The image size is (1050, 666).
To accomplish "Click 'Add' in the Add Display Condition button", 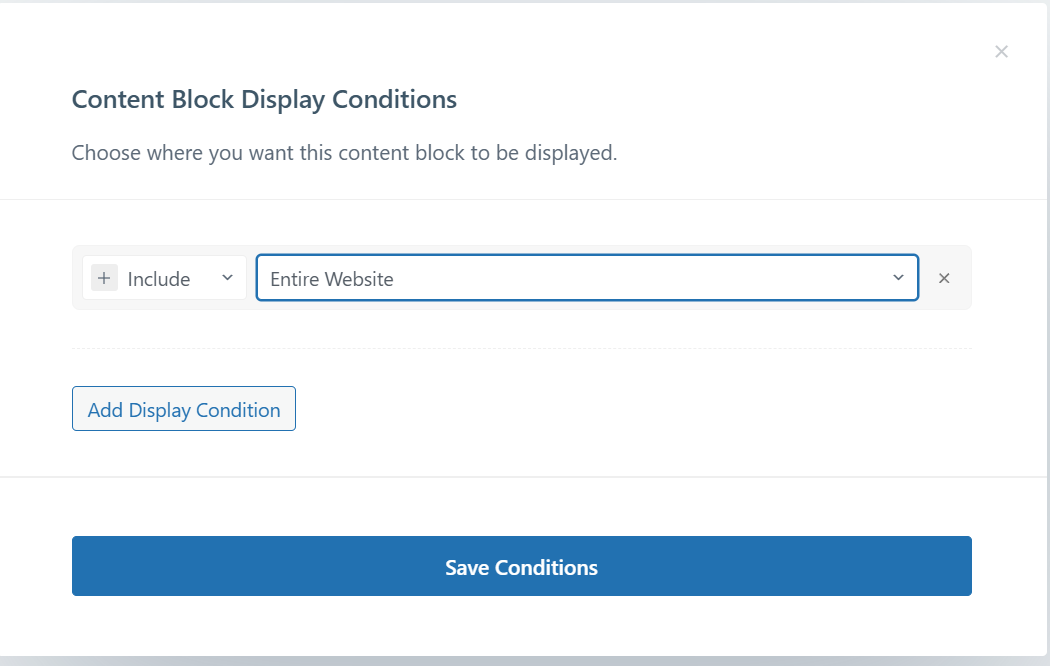I will (105, 410).
